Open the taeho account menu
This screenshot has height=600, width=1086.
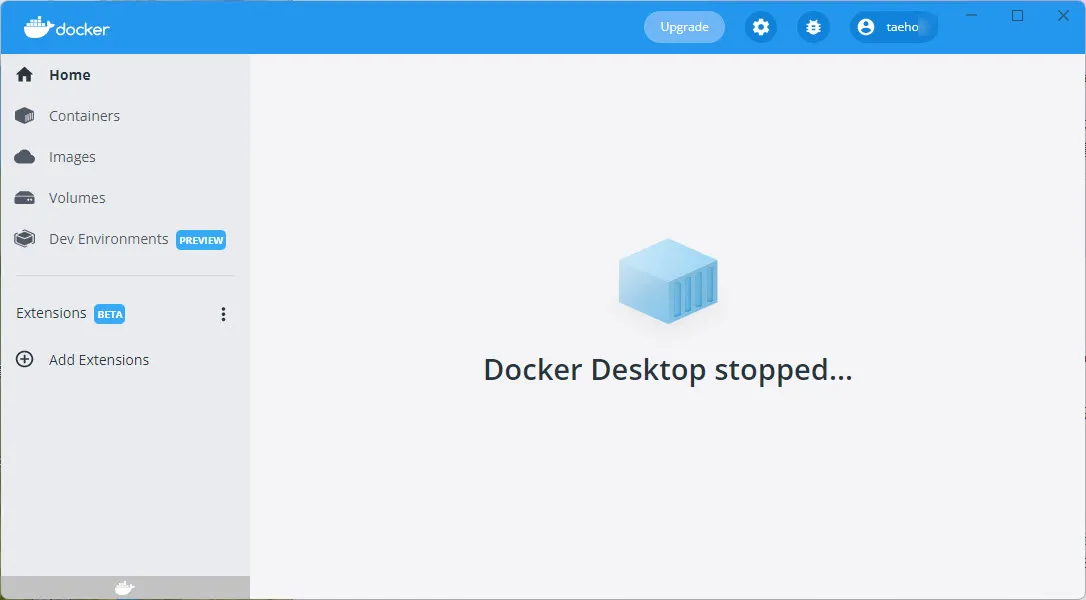click(902, 27)
